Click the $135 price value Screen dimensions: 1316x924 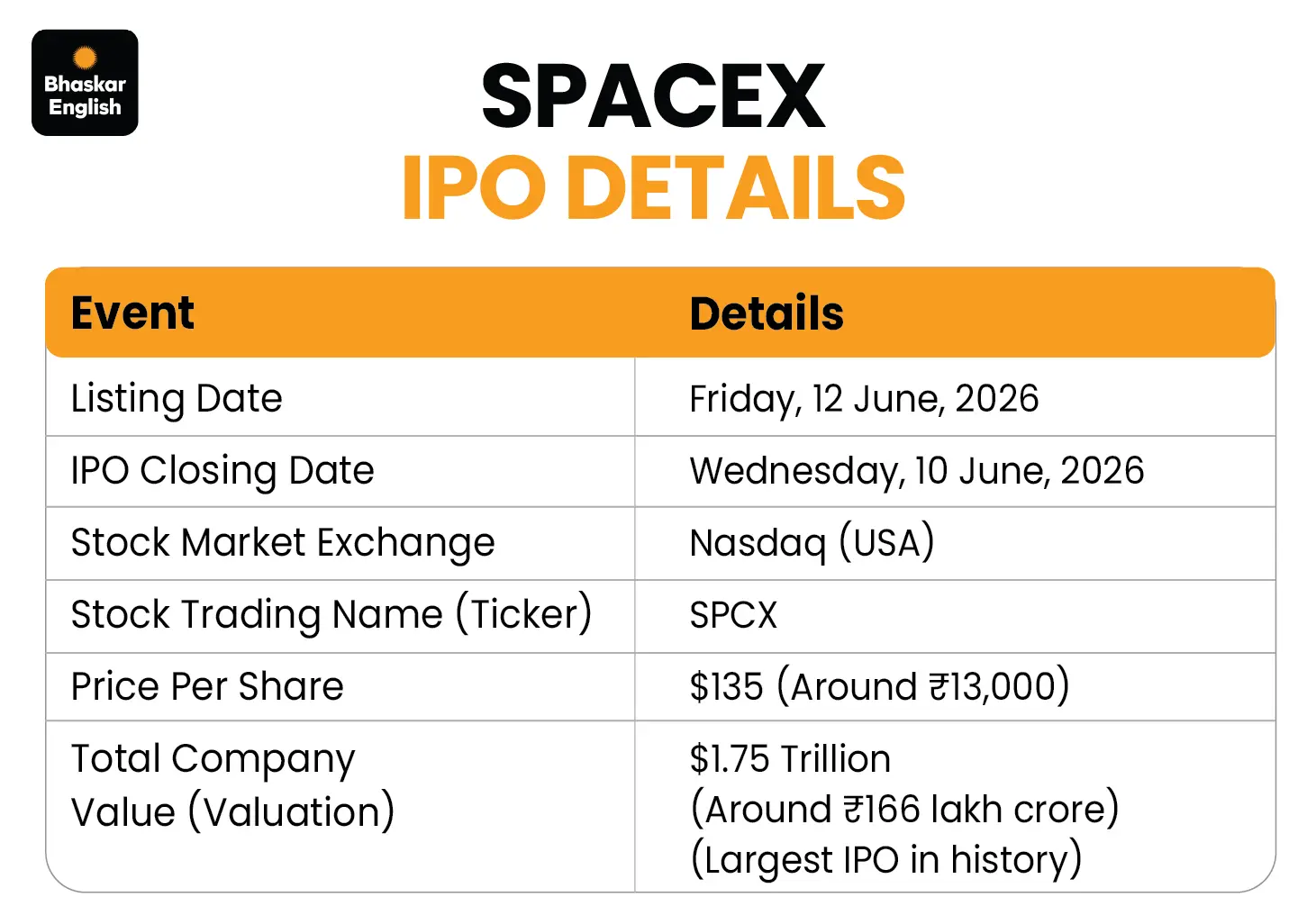tap(726, 686)
